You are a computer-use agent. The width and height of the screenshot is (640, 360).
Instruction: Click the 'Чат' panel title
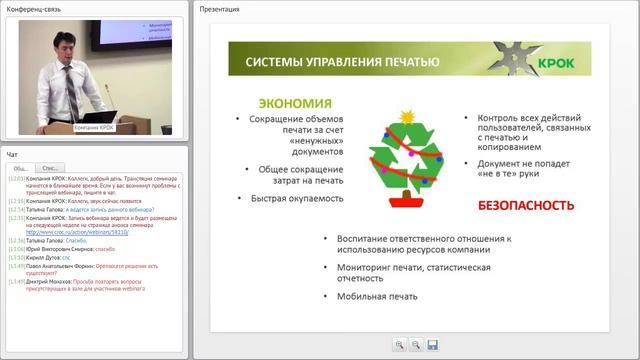point(12,155)
